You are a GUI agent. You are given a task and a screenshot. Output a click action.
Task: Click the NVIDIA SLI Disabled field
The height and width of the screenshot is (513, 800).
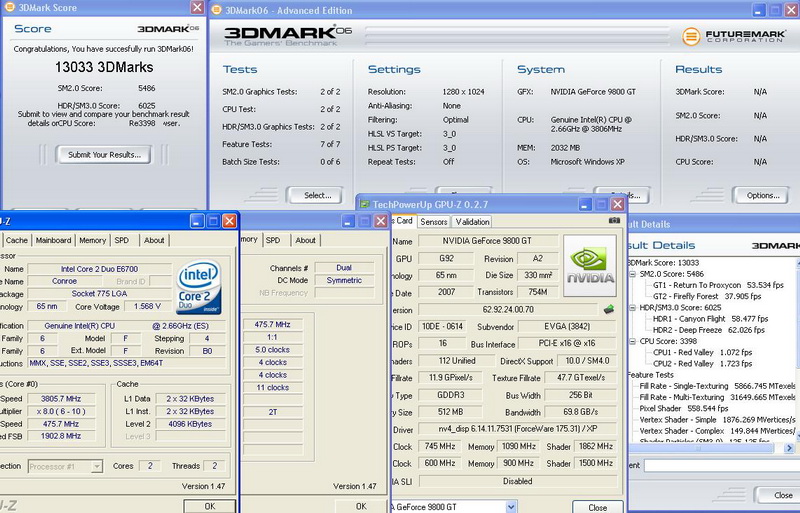(x=517, y=481)
